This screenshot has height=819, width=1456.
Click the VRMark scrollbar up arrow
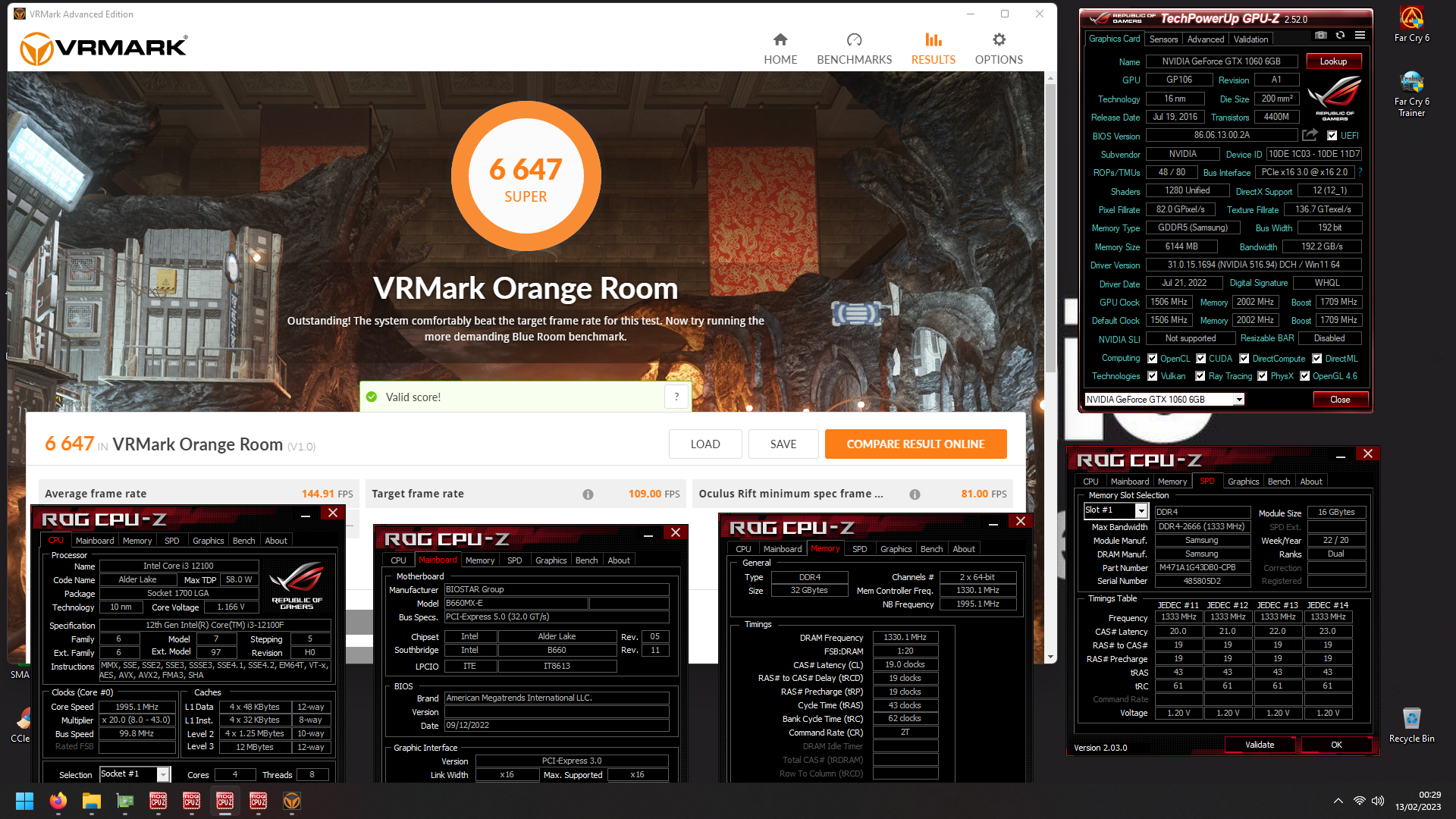1050,78
